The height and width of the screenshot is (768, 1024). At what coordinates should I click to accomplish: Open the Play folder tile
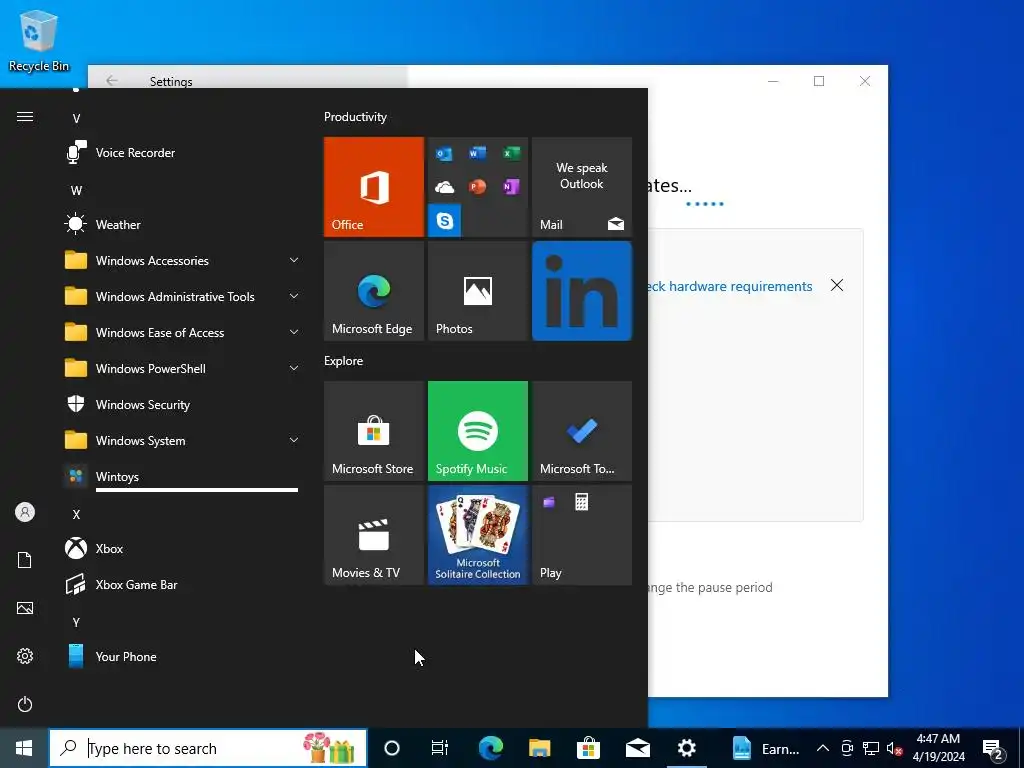[x=582, y=535]
